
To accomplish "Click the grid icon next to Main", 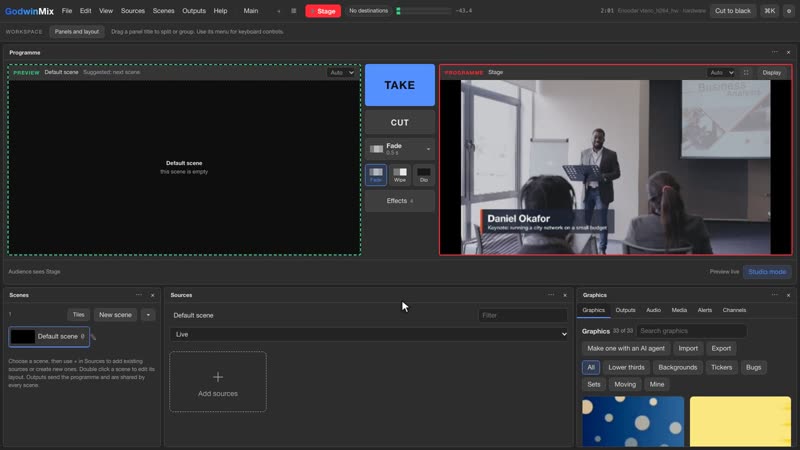I will [293, 11].
